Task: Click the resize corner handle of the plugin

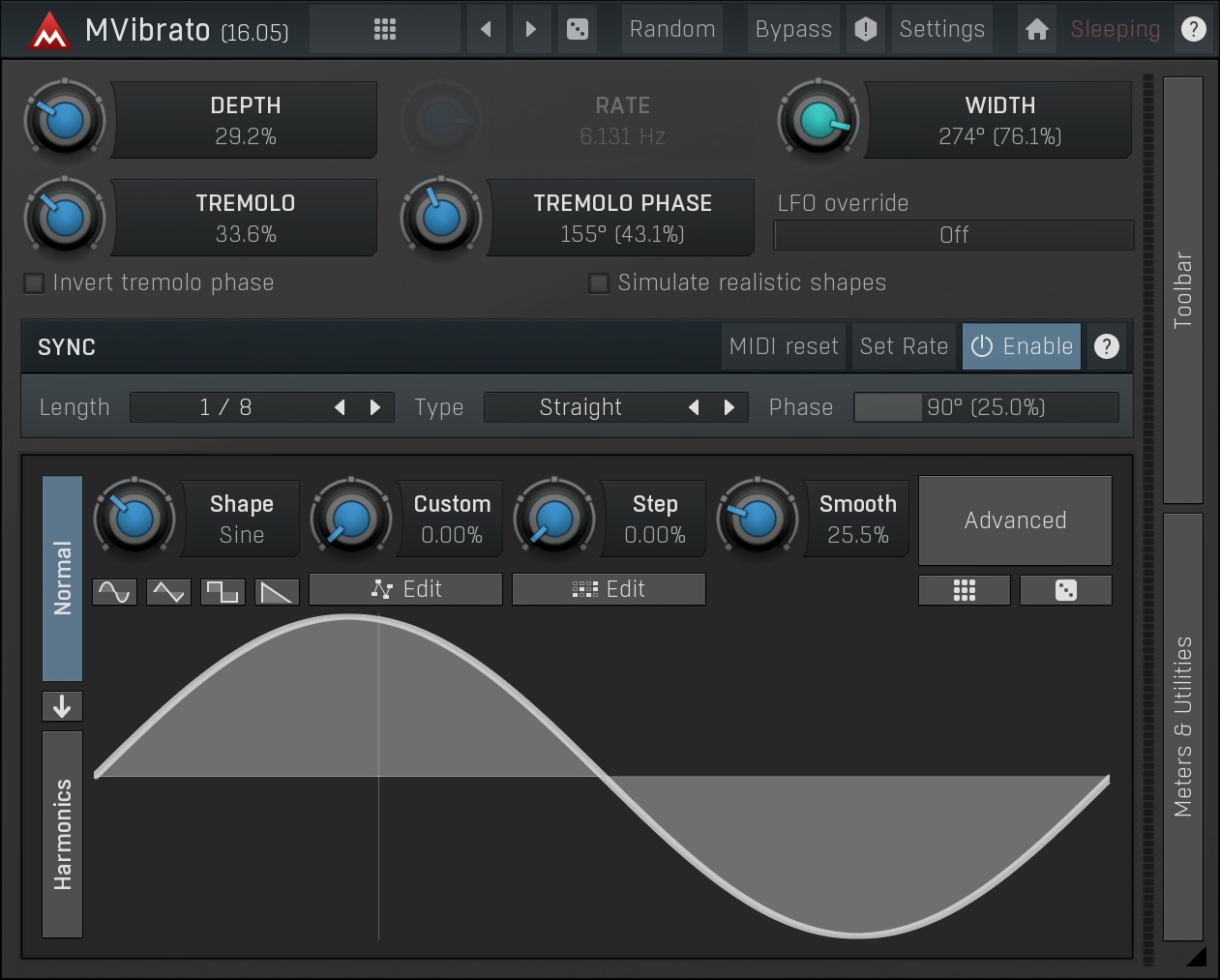Action: [1196, 956]
